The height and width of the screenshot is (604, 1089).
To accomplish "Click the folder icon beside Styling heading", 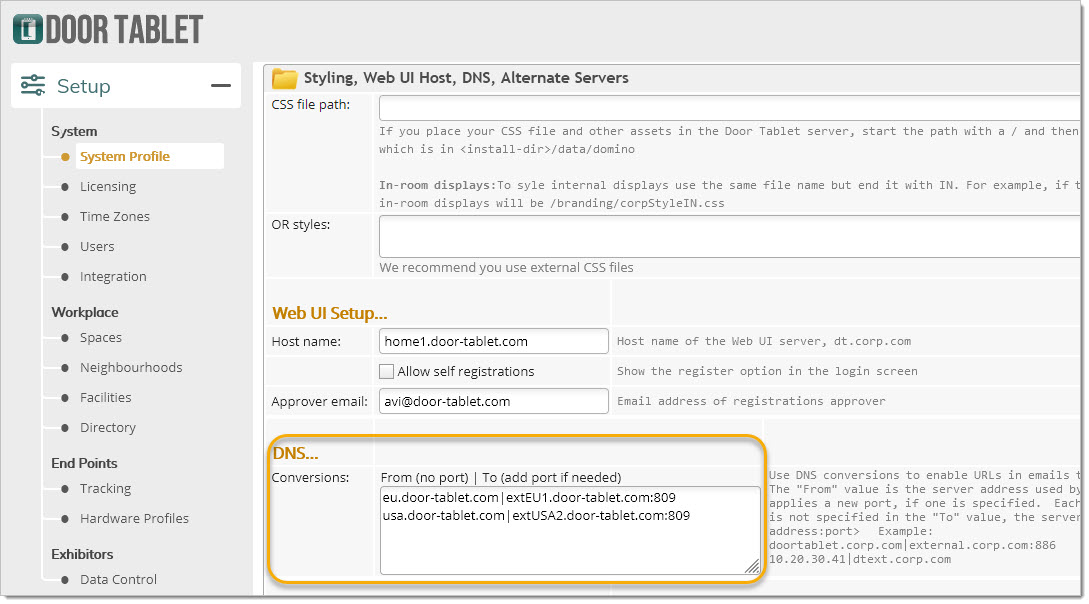I will 284,78.
